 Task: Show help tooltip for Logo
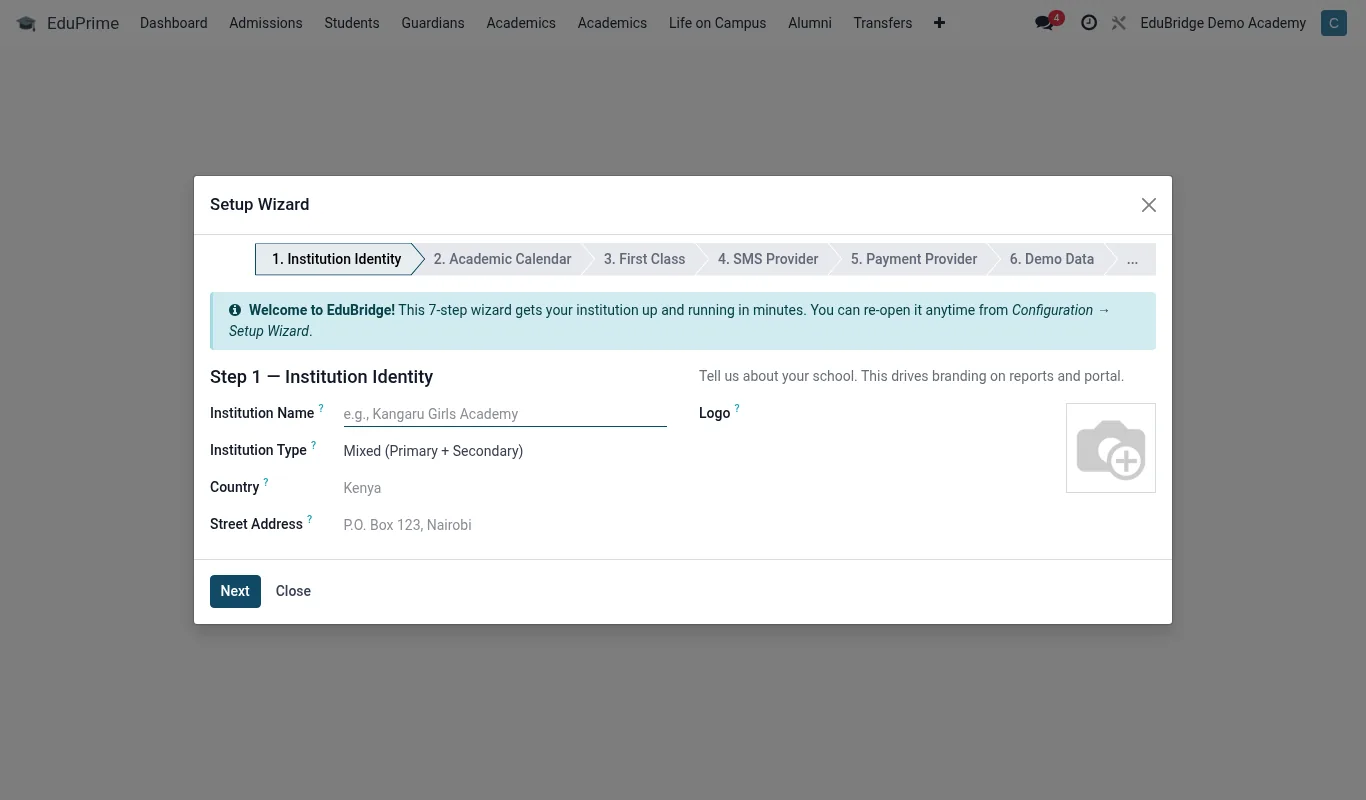coord(737,408)
